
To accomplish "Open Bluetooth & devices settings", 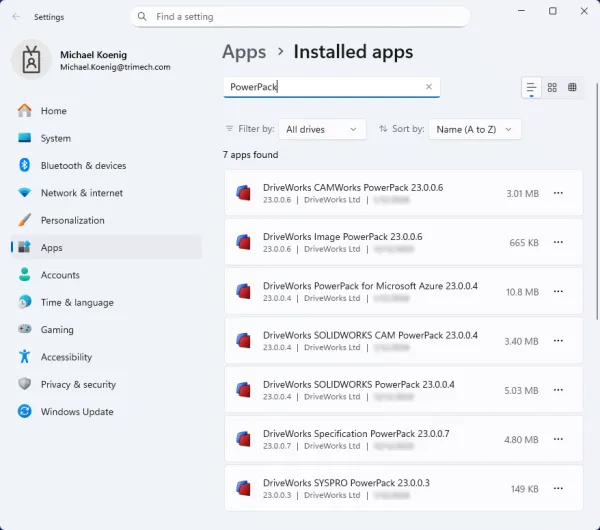I will coord(106,165).
